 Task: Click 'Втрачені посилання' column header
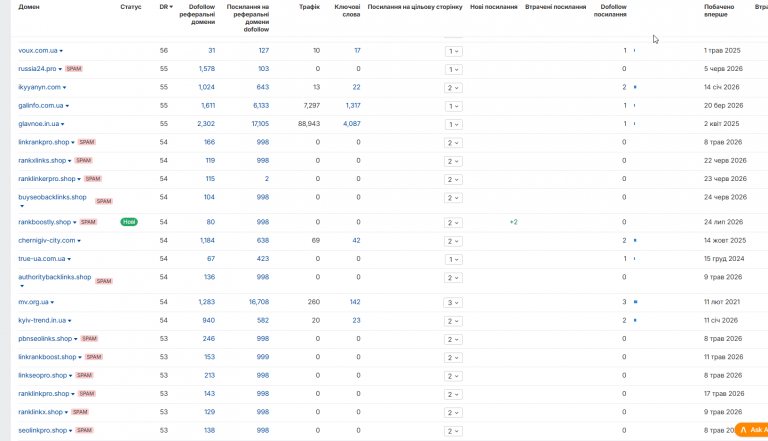tap(555, 7)
